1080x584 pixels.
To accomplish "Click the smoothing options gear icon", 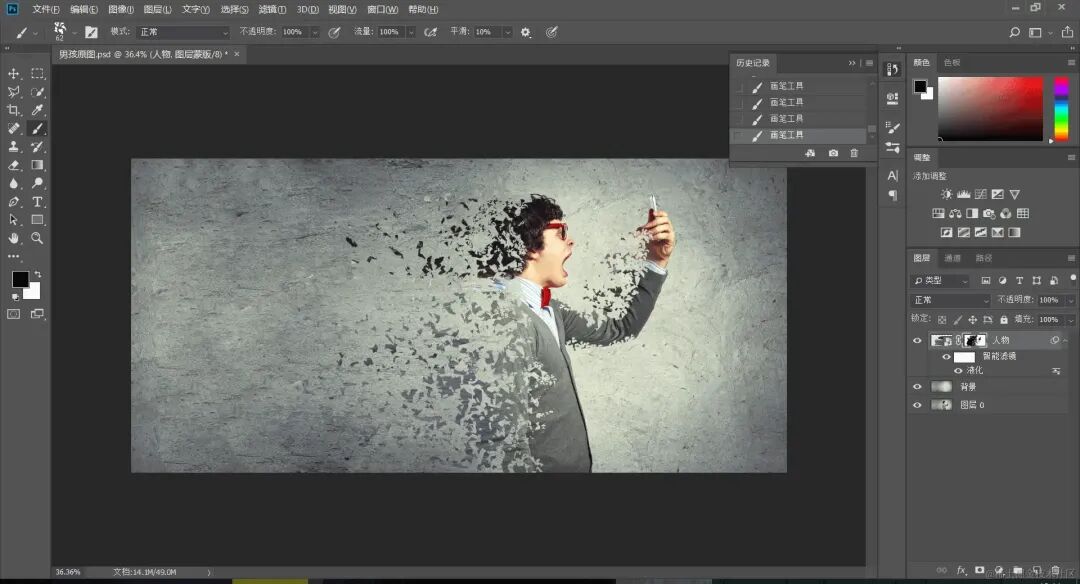I will pyautogui.click(x=526, y=32).
